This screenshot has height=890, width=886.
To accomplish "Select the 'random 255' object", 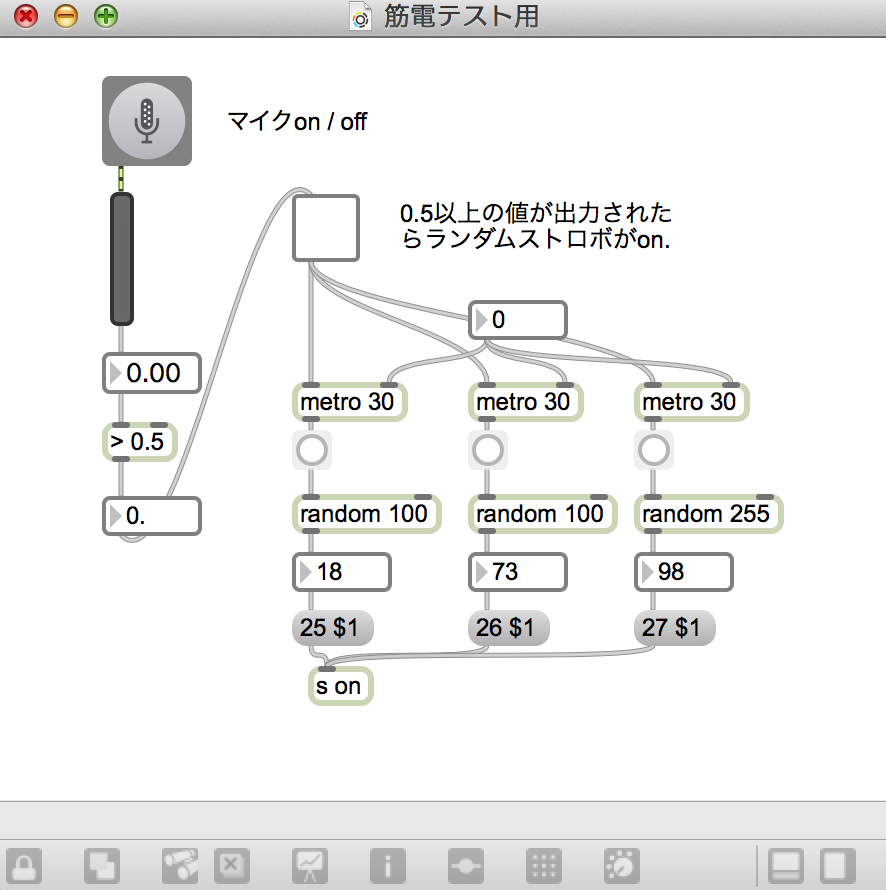I will [x=707, y=514].
